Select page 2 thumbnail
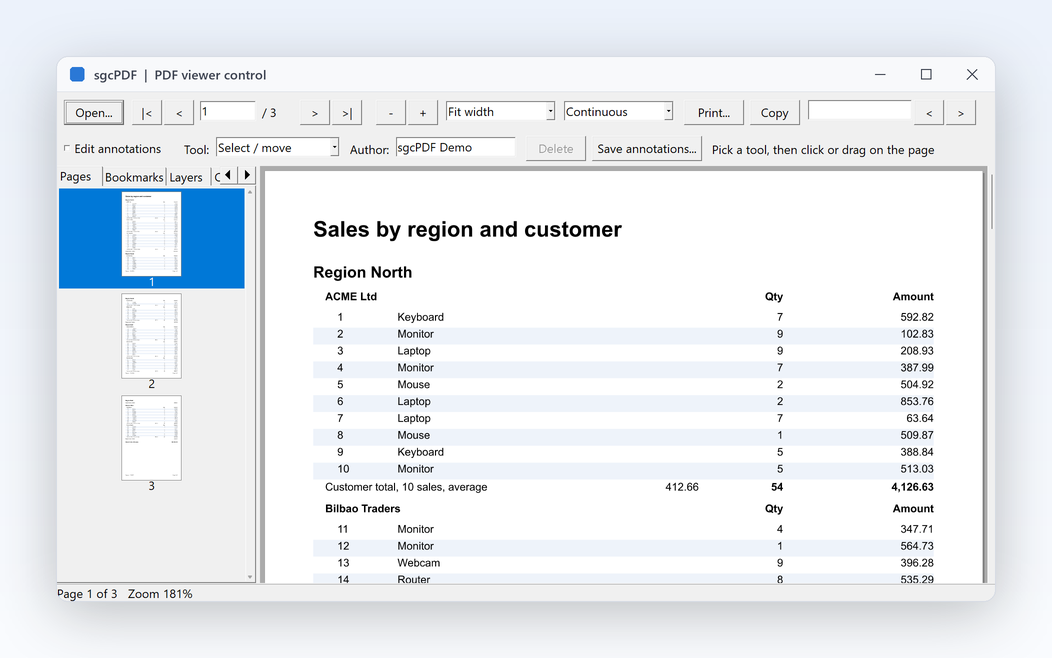This screenshot has width=1052, height=658. click(x=152, y=336)
